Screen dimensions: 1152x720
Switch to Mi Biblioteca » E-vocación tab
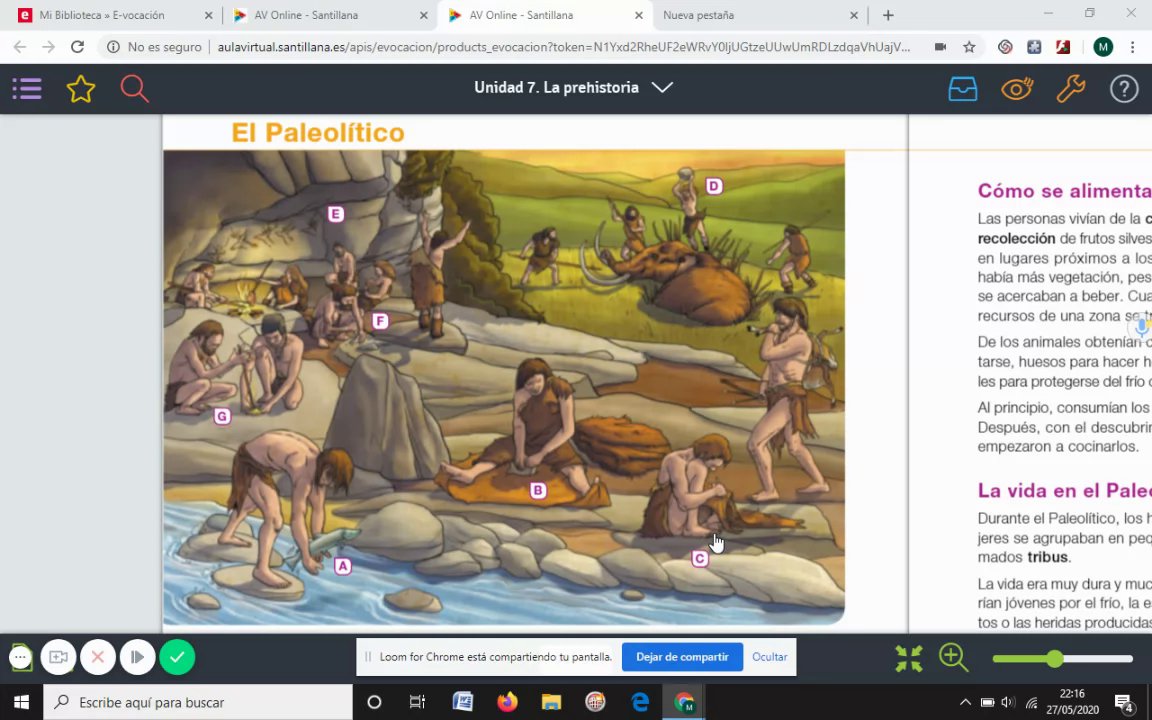102,15
